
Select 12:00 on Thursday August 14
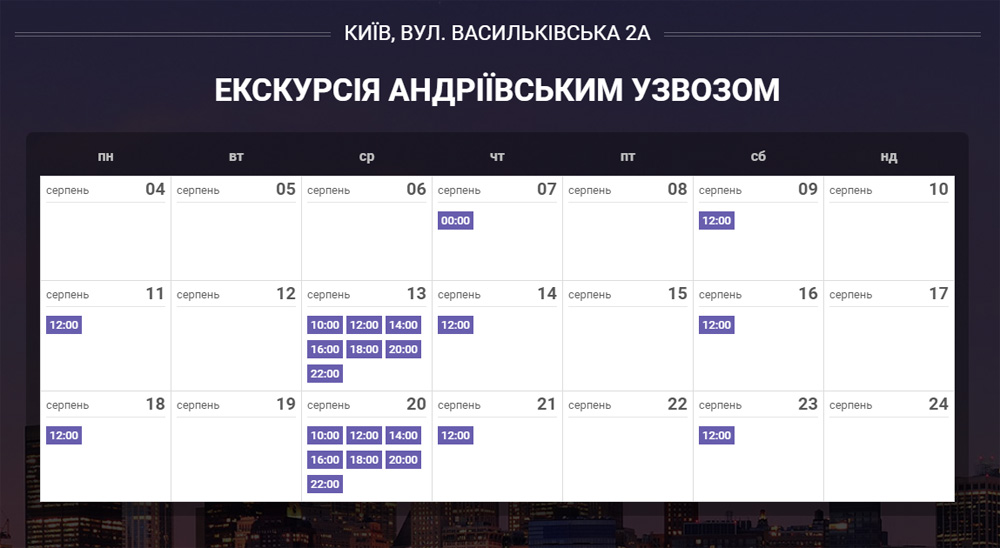[455, 325]
